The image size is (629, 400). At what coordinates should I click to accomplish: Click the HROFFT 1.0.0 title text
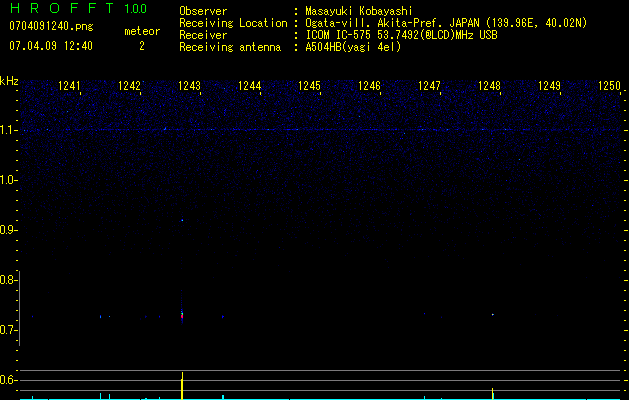[78, 8]
